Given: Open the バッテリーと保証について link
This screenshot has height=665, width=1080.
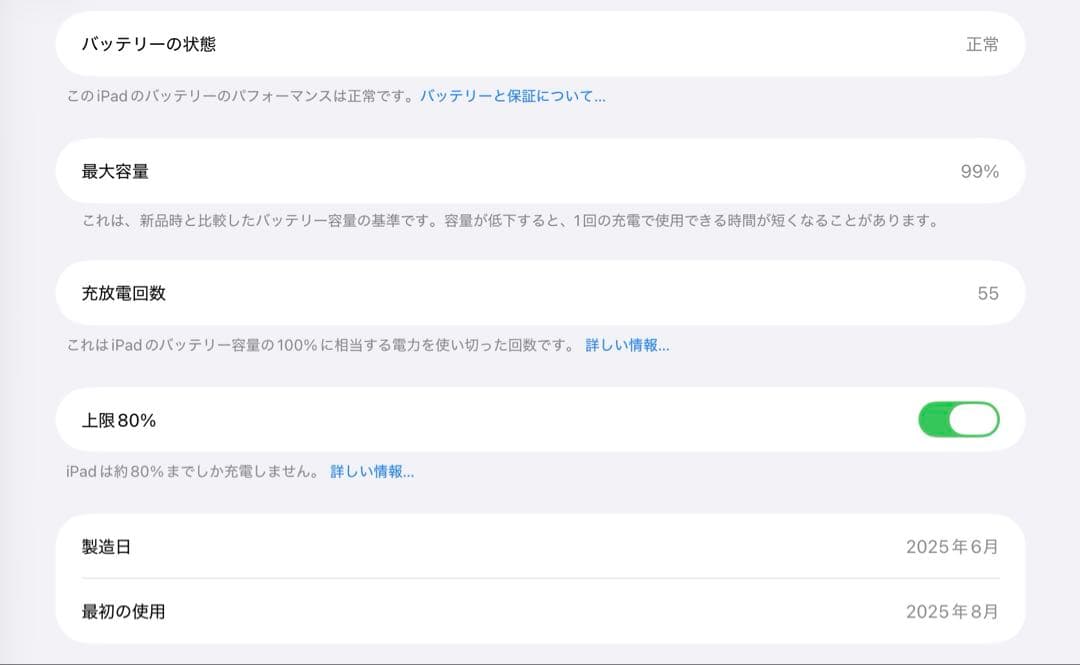Looking at the screenshot, I should click(x=512, y=96).
